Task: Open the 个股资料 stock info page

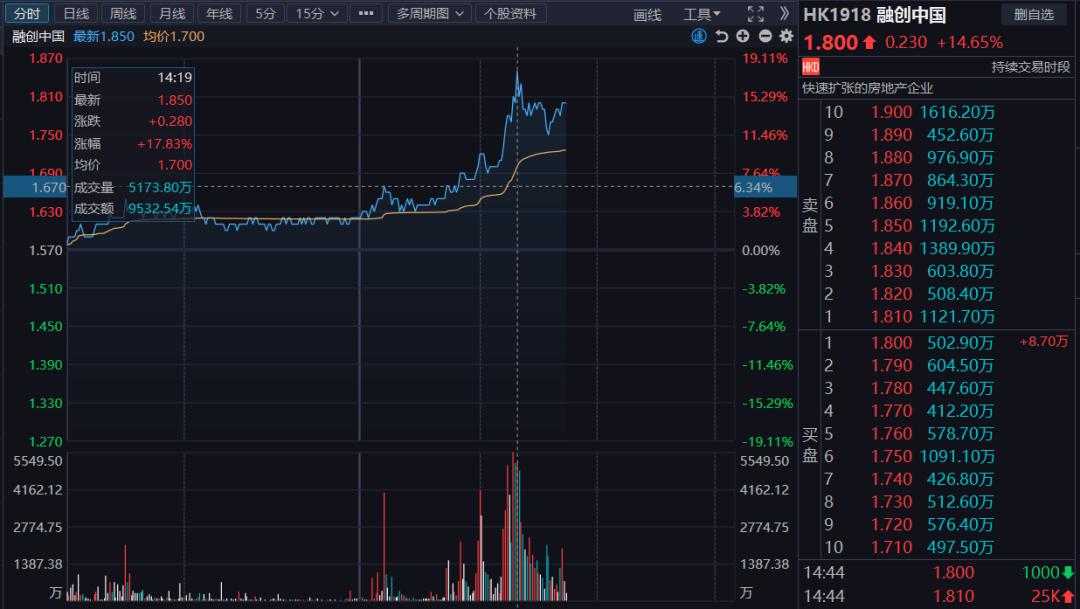Action: pyautogui.click(x=510, y=14)
